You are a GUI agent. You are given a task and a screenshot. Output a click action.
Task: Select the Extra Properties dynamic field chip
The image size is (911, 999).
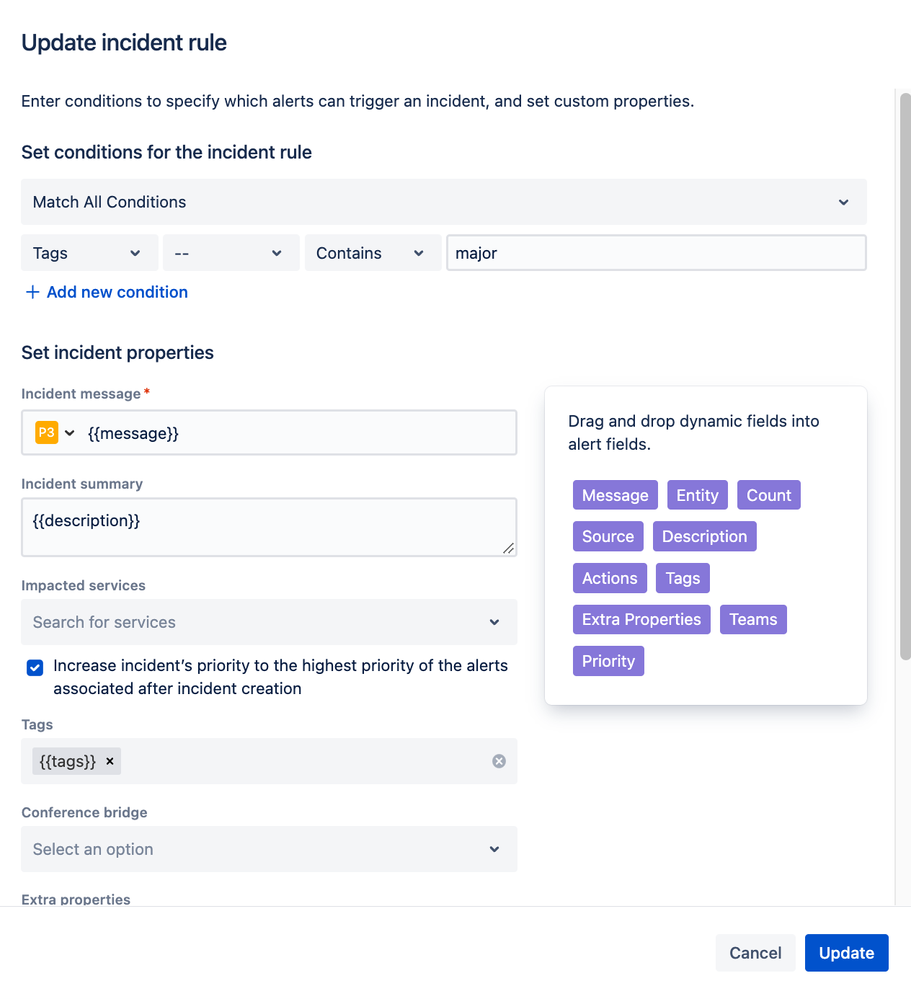641,619
